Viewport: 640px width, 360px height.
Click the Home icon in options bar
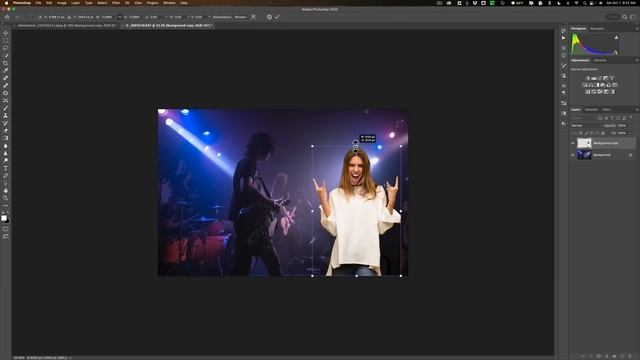coord(7,17)
